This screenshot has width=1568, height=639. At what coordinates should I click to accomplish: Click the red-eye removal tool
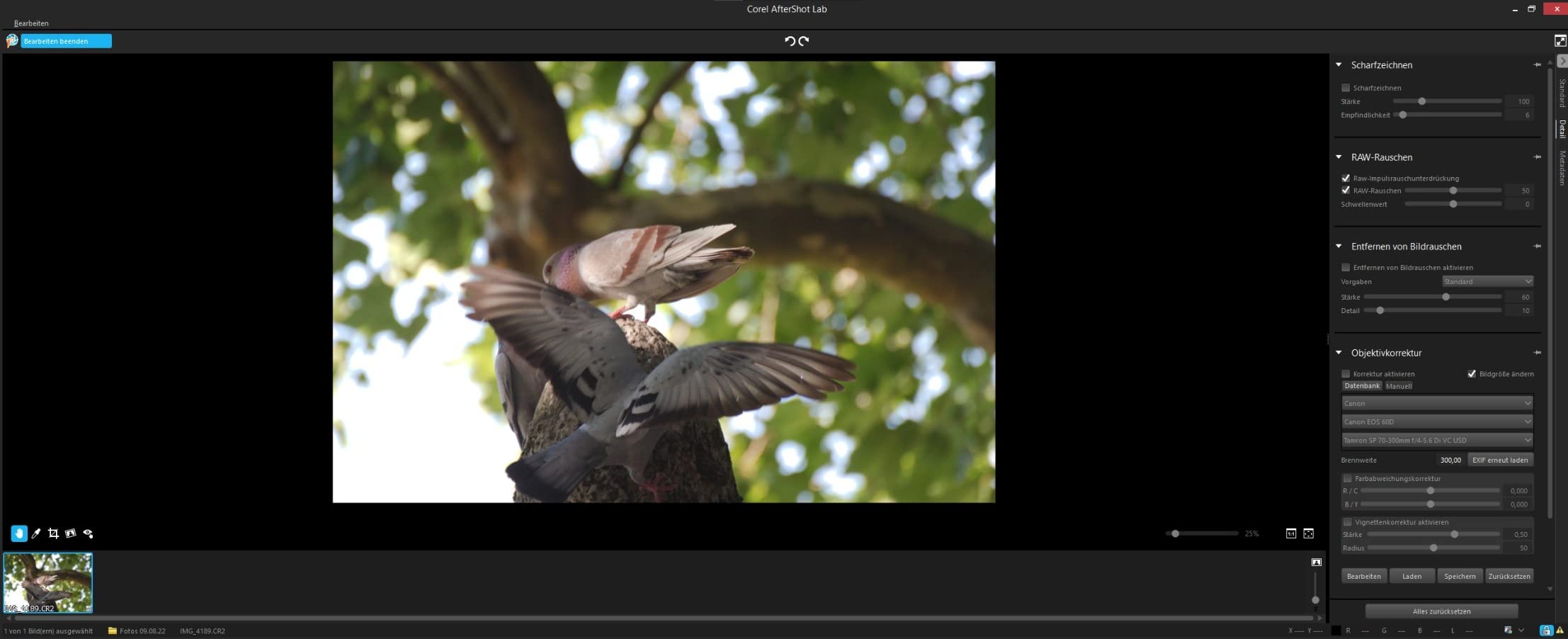pos(88,533)
